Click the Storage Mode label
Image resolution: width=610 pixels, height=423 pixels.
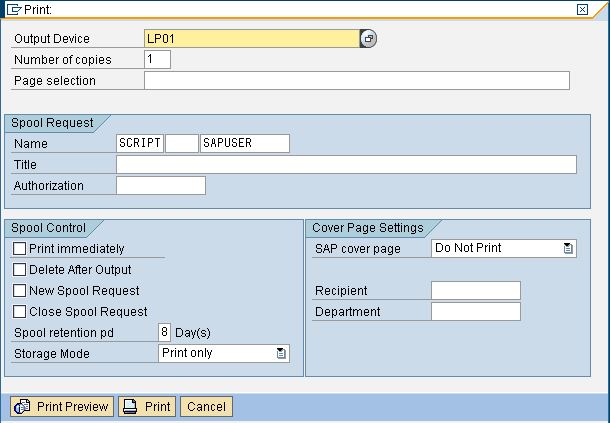coord(52,354)
